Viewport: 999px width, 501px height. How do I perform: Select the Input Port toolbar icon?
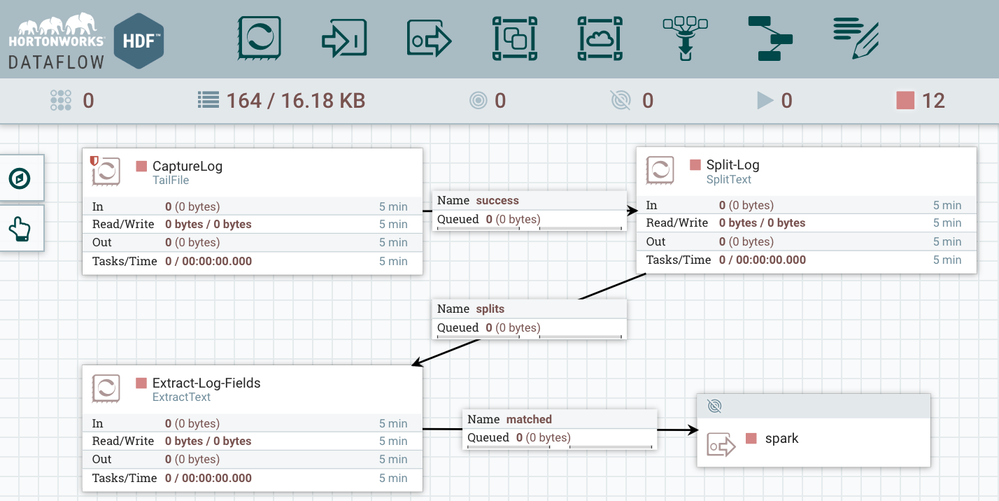[344, 40]
